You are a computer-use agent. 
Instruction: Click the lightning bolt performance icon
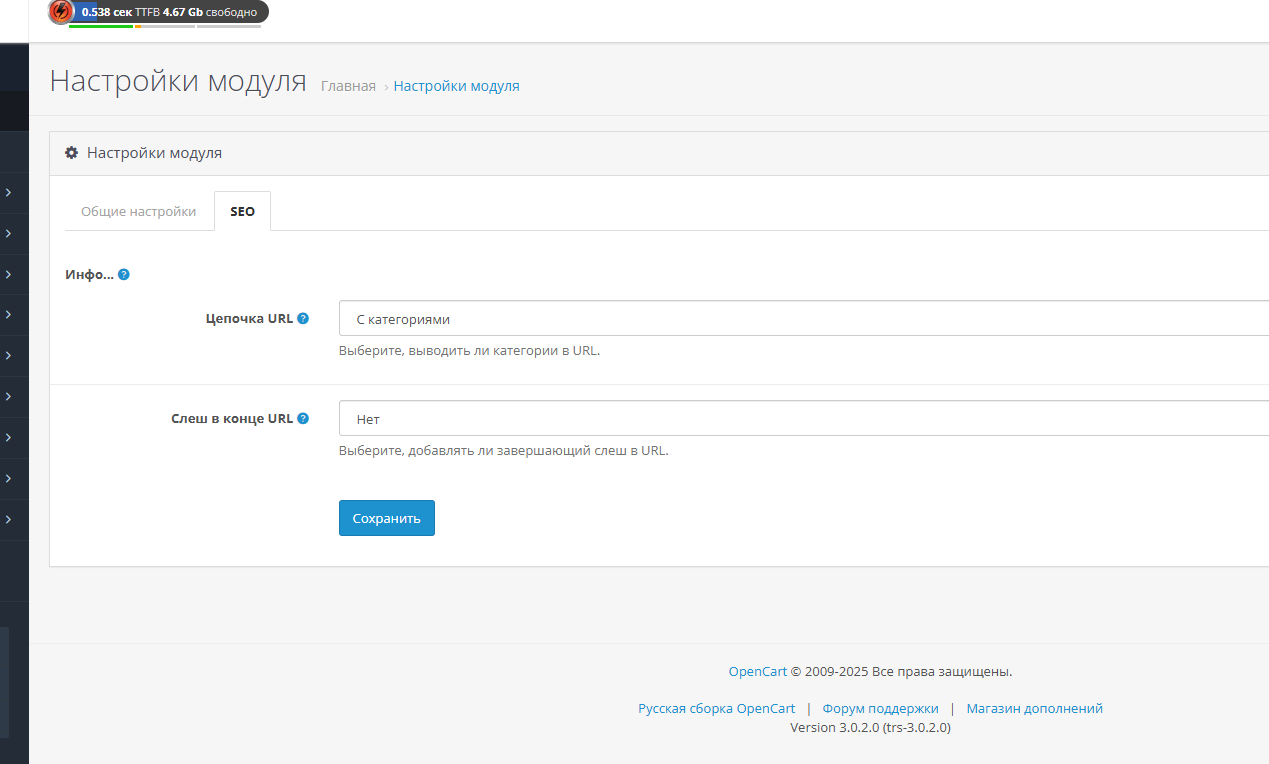61,12
